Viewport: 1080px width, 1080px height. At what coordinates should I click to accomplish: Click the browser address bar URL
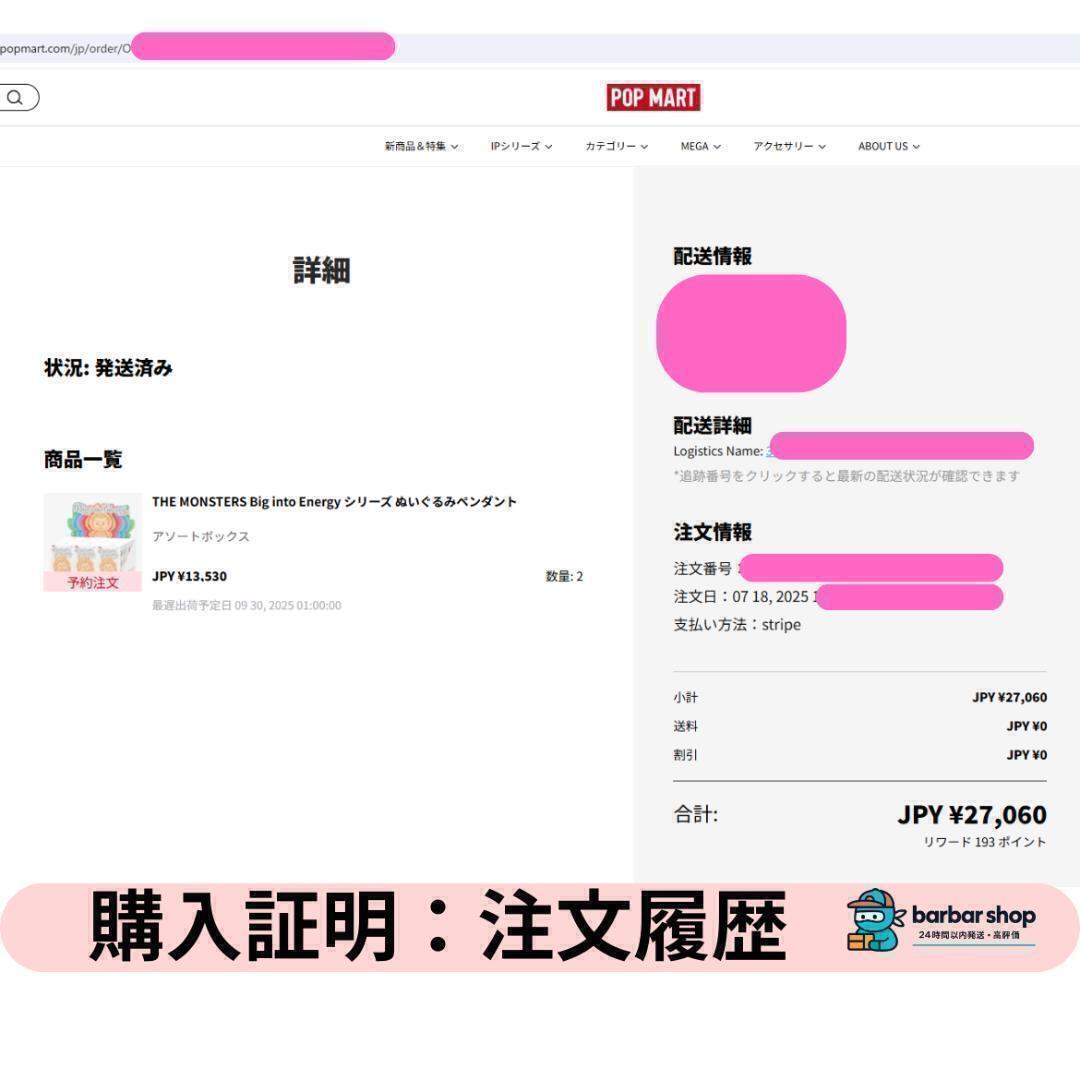65,49
